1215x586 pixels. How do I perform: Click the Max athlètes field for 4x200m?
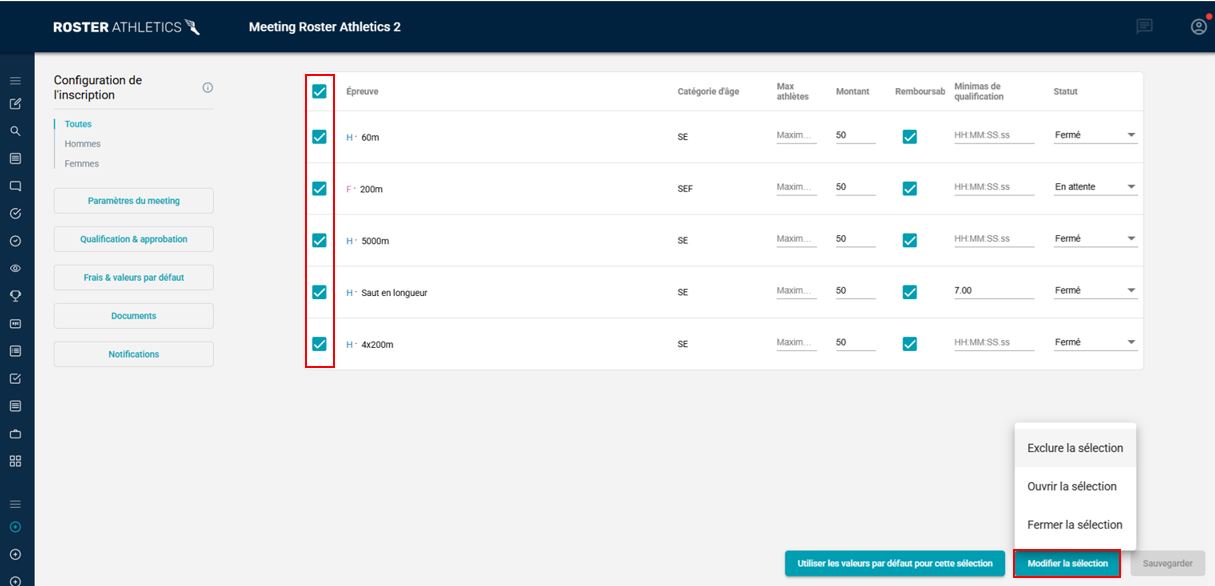pos(796,343)
